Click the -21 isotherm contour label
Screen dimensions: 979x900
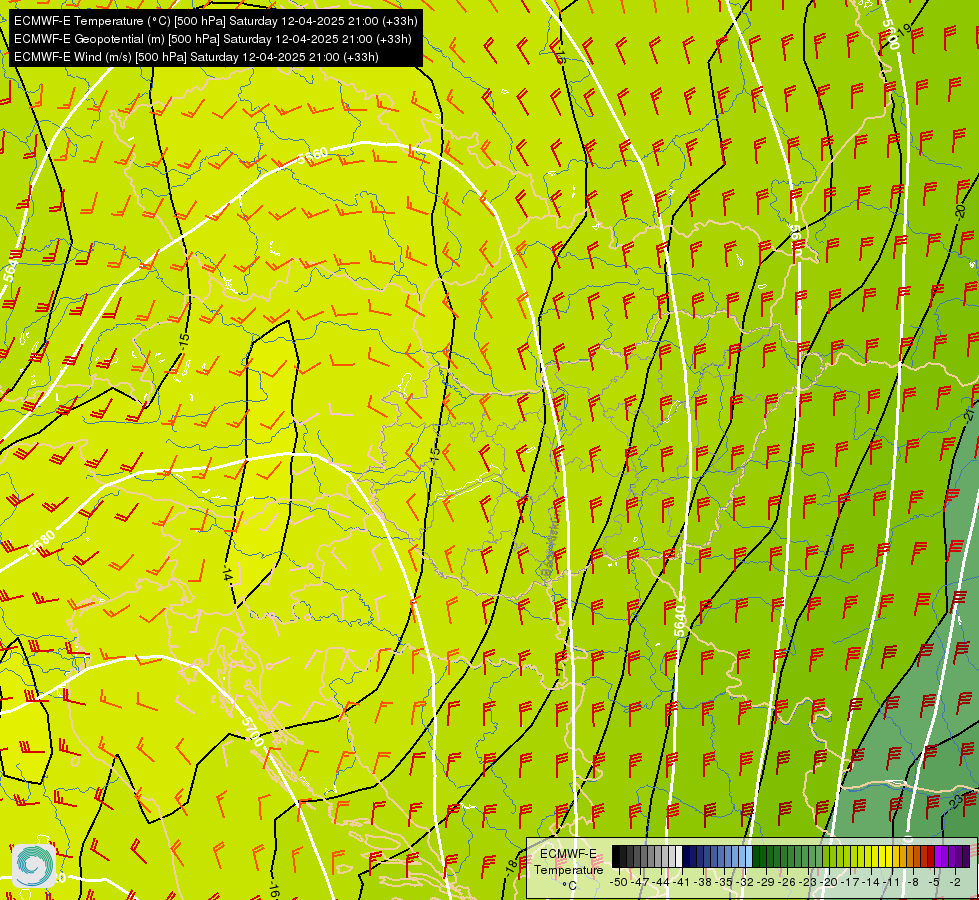970,417
